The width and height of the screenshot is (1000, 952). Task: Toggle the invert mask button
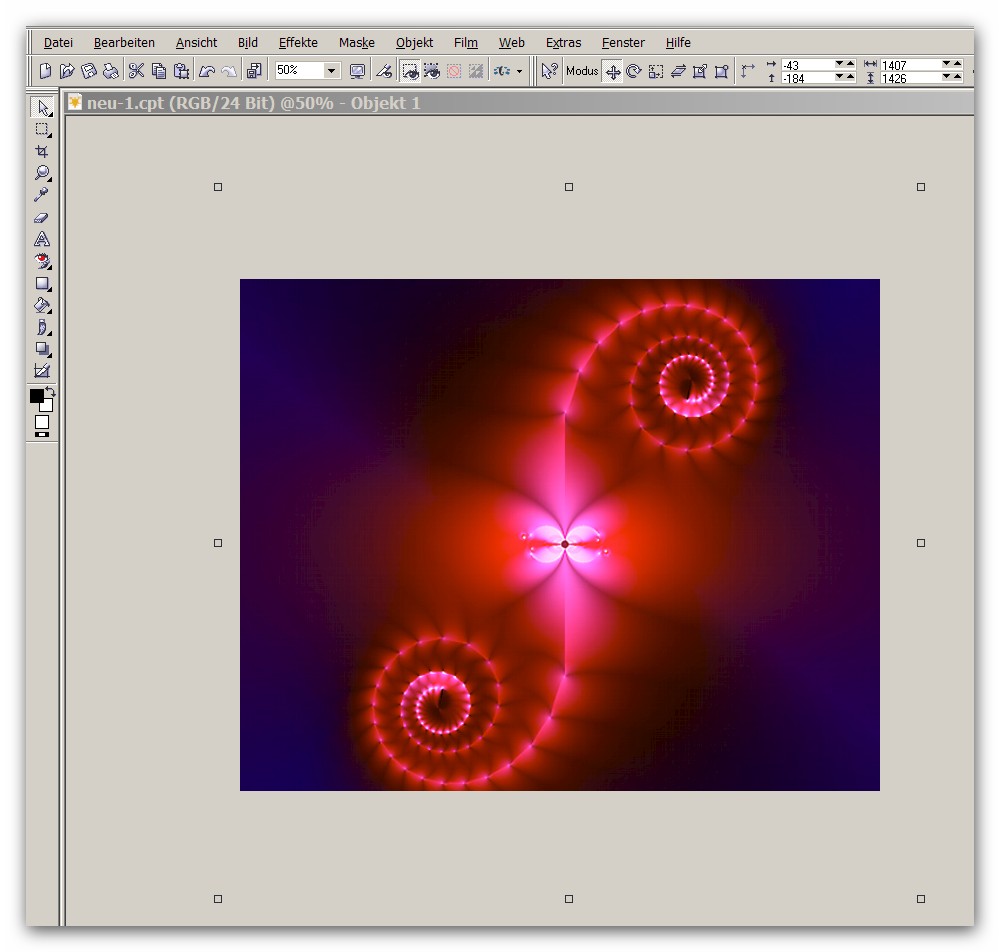476,71
